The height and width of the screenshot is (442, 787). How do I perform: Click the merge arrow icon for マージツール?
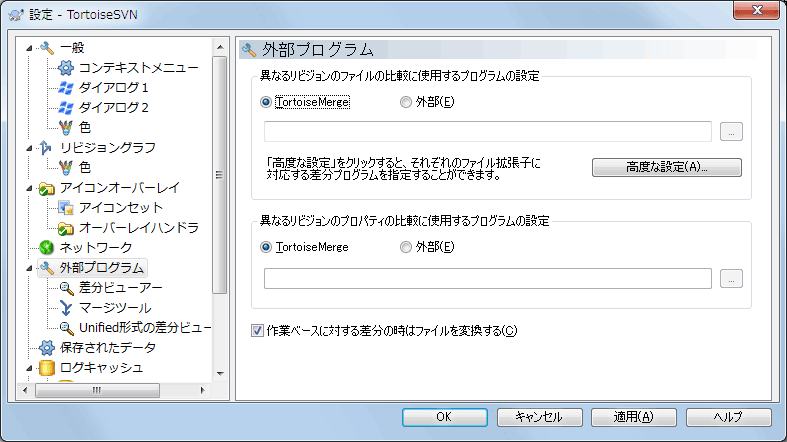click(x=66, y=308)
